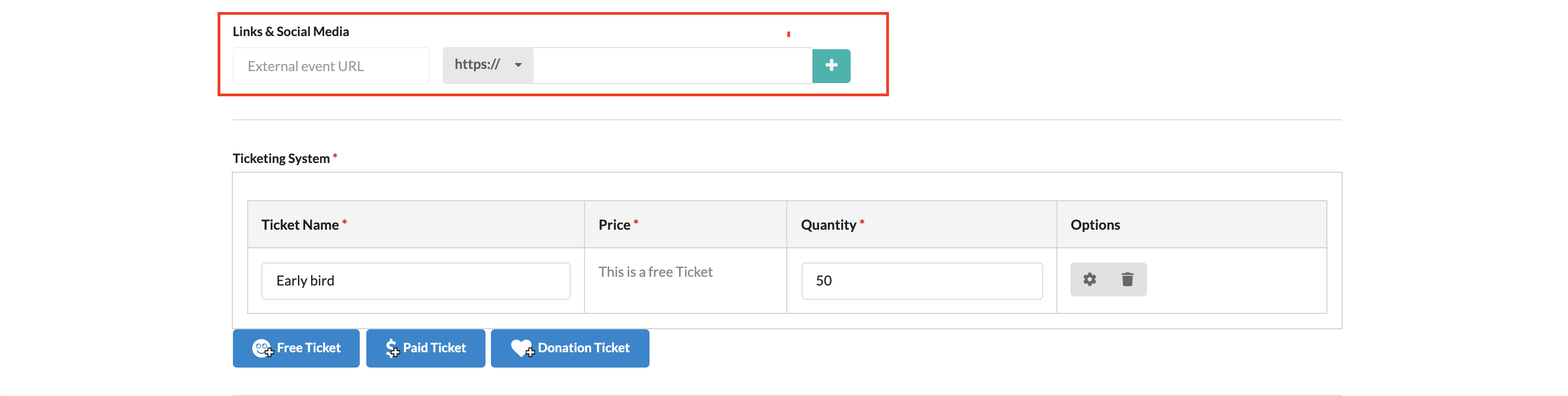1568x396 pixels.
Task: Click the quantity field showing 50
Action: coord(922,281)
